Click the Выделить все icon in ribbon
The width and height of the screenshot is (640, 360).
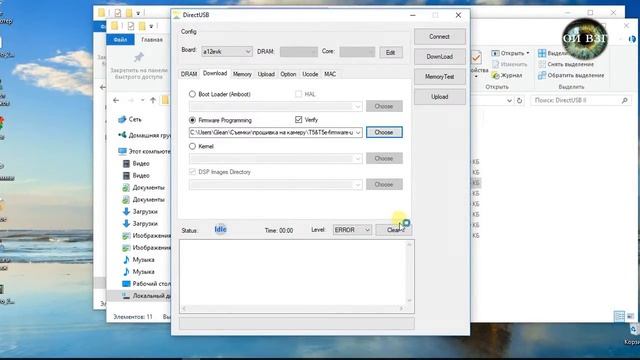pos(542,53)
